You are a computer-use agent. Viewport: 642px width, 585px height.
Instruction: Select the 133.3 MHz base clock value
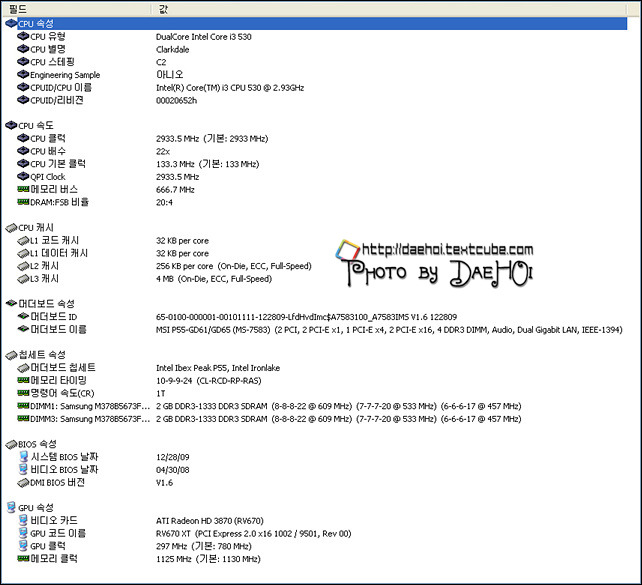(207, 164)
